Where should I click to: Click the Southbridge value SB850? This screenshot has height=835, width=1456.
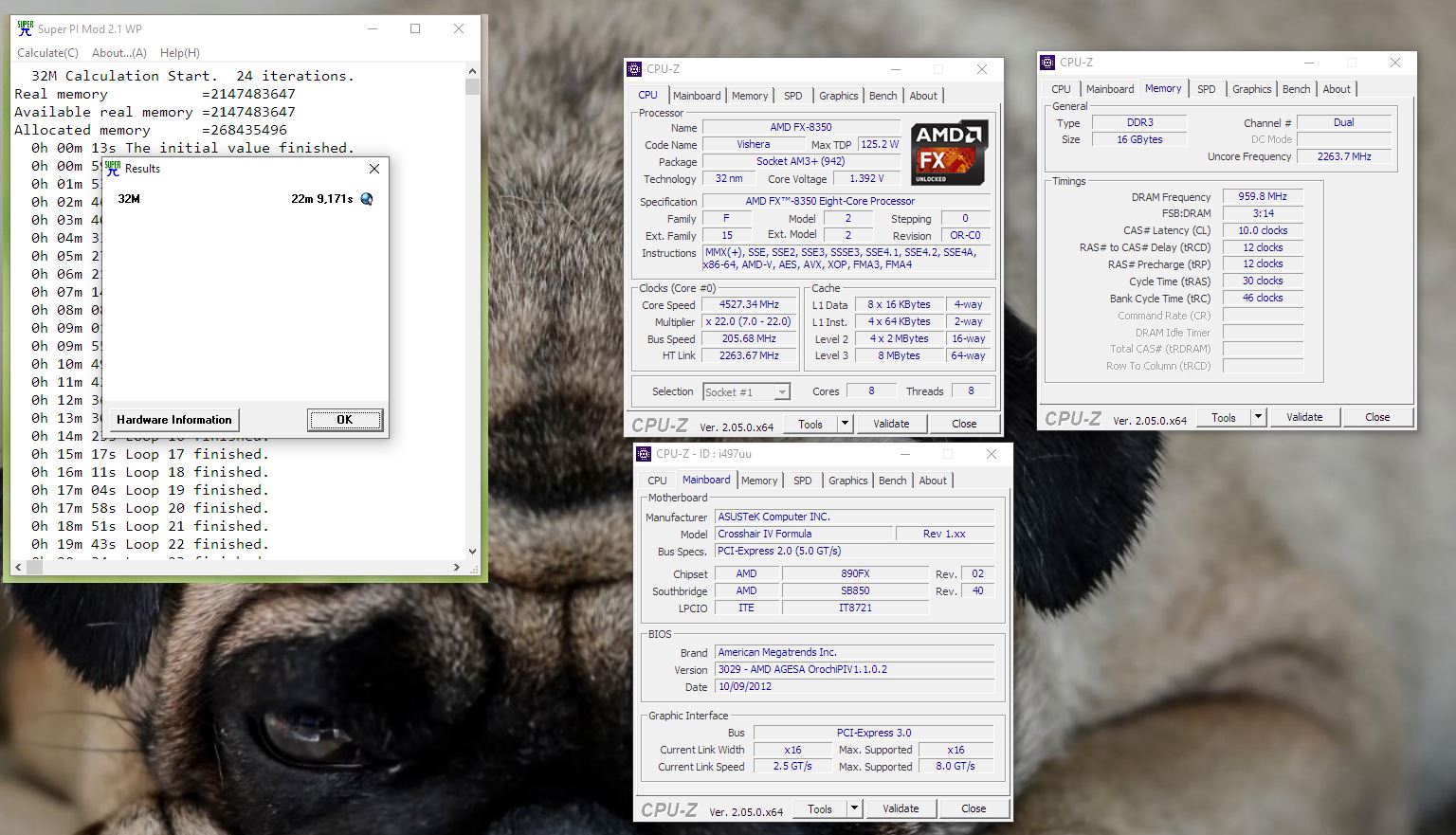coord(855,591)
